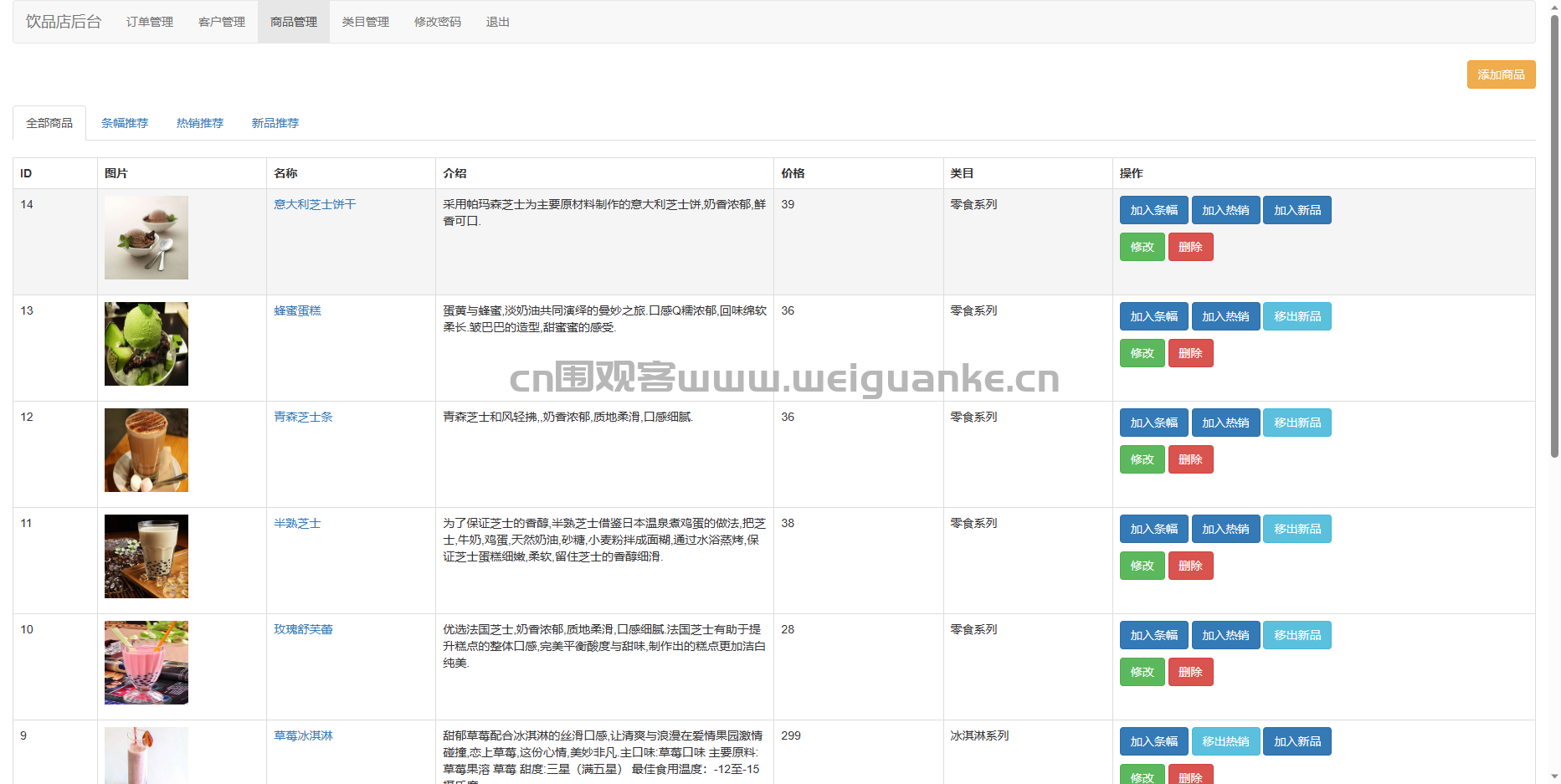Click 移出新品 for 蜂蜜蛋糕

1297,316
